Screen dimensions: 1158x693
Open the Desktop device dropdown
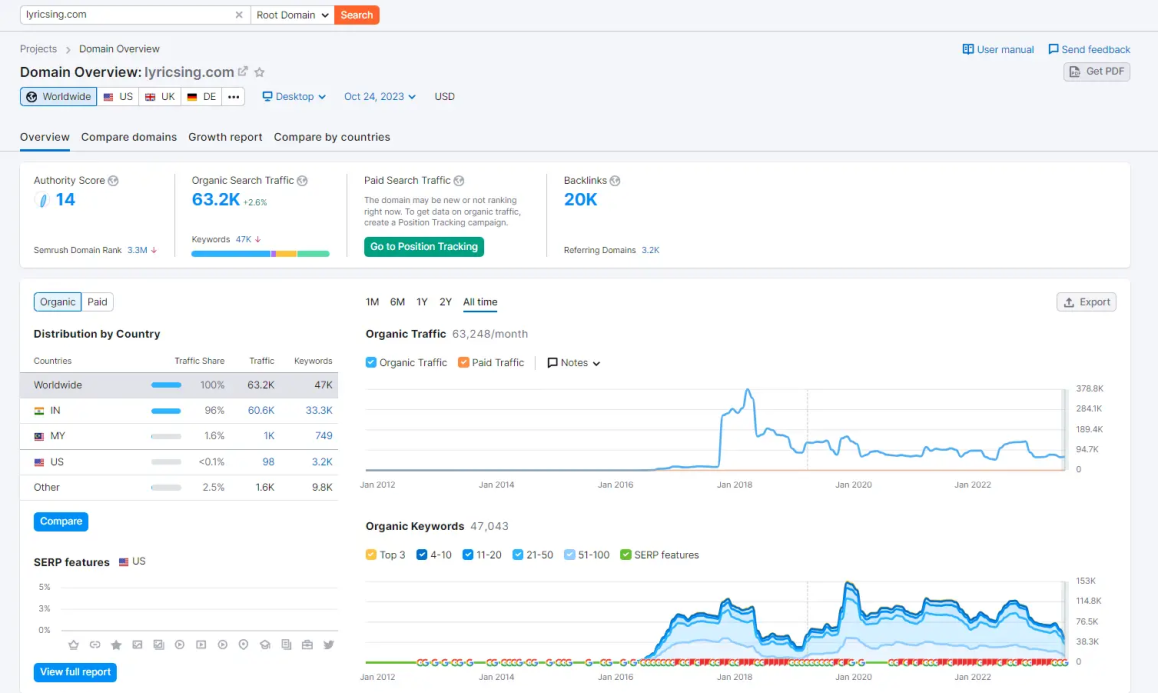pyautogui.click(x=294, y=97)
